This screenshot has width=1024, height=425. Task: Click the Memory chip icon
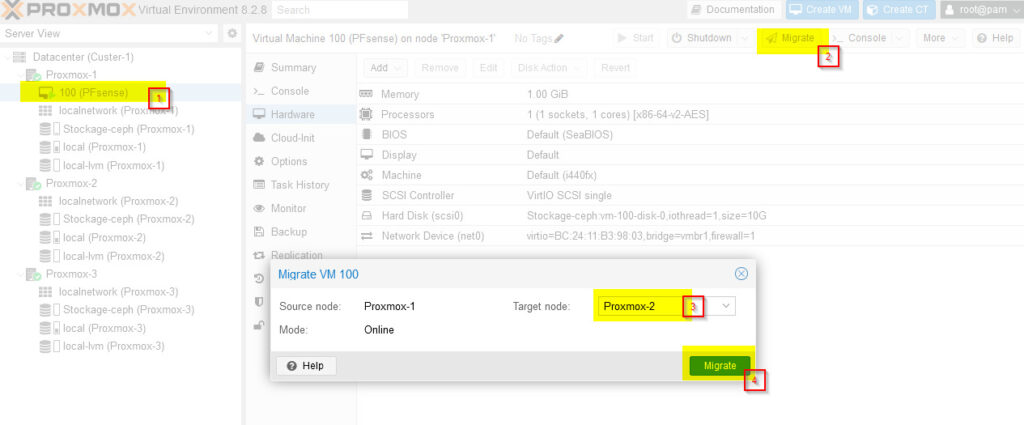pos(366,94)
